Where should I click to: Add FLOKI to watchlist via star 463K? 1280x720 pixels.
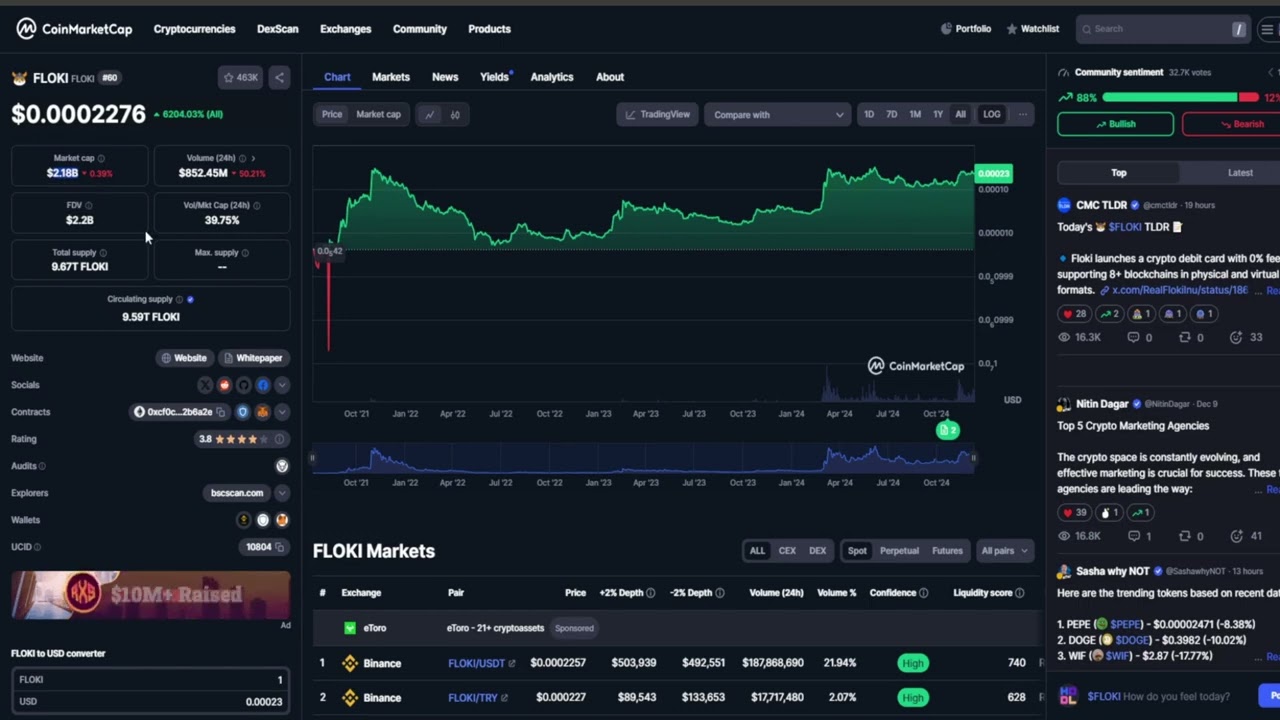240,77
